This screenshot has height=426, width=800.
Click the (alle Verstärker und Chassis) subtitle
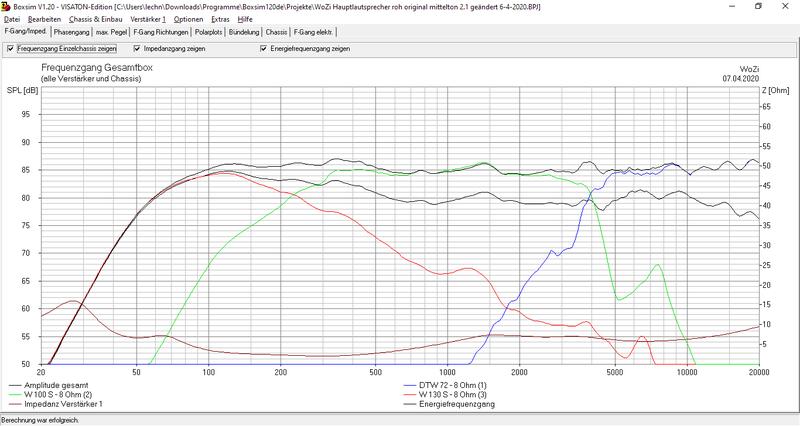91,79
